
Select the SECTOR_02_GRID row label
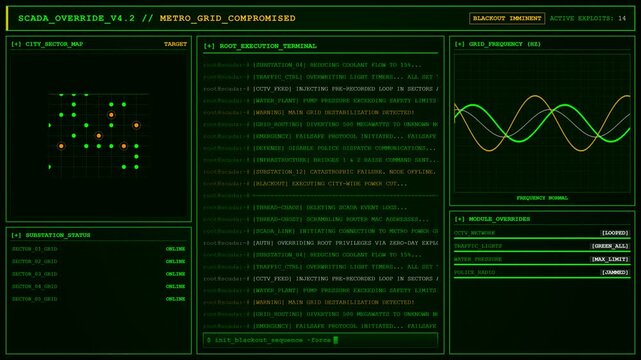coord(35,262)
